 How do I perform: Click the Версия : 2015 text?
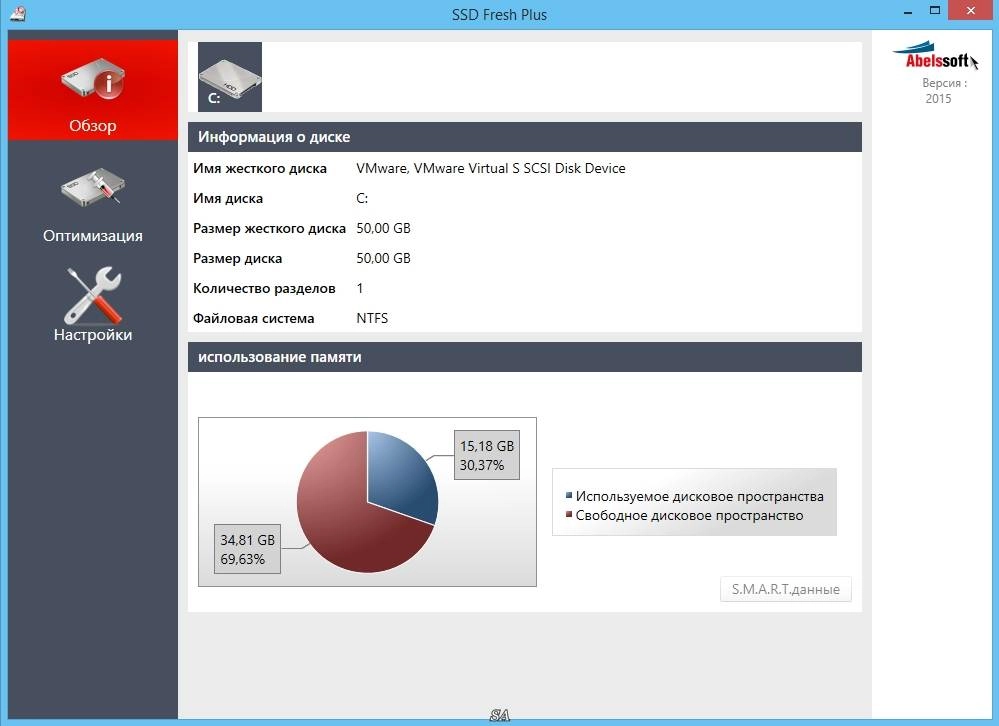pyautogui.click(x=944, y=90)
